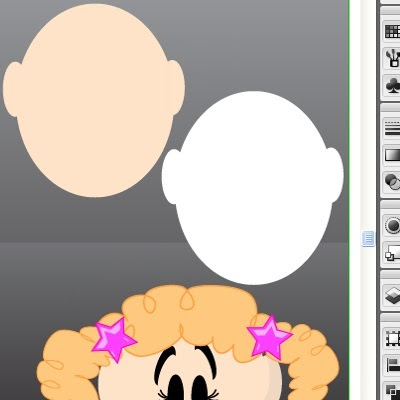This screenshot has height=400, width=400.
Task: Open the Appearance panel icon
Action: pyautogui.click(x=393, y=225)
